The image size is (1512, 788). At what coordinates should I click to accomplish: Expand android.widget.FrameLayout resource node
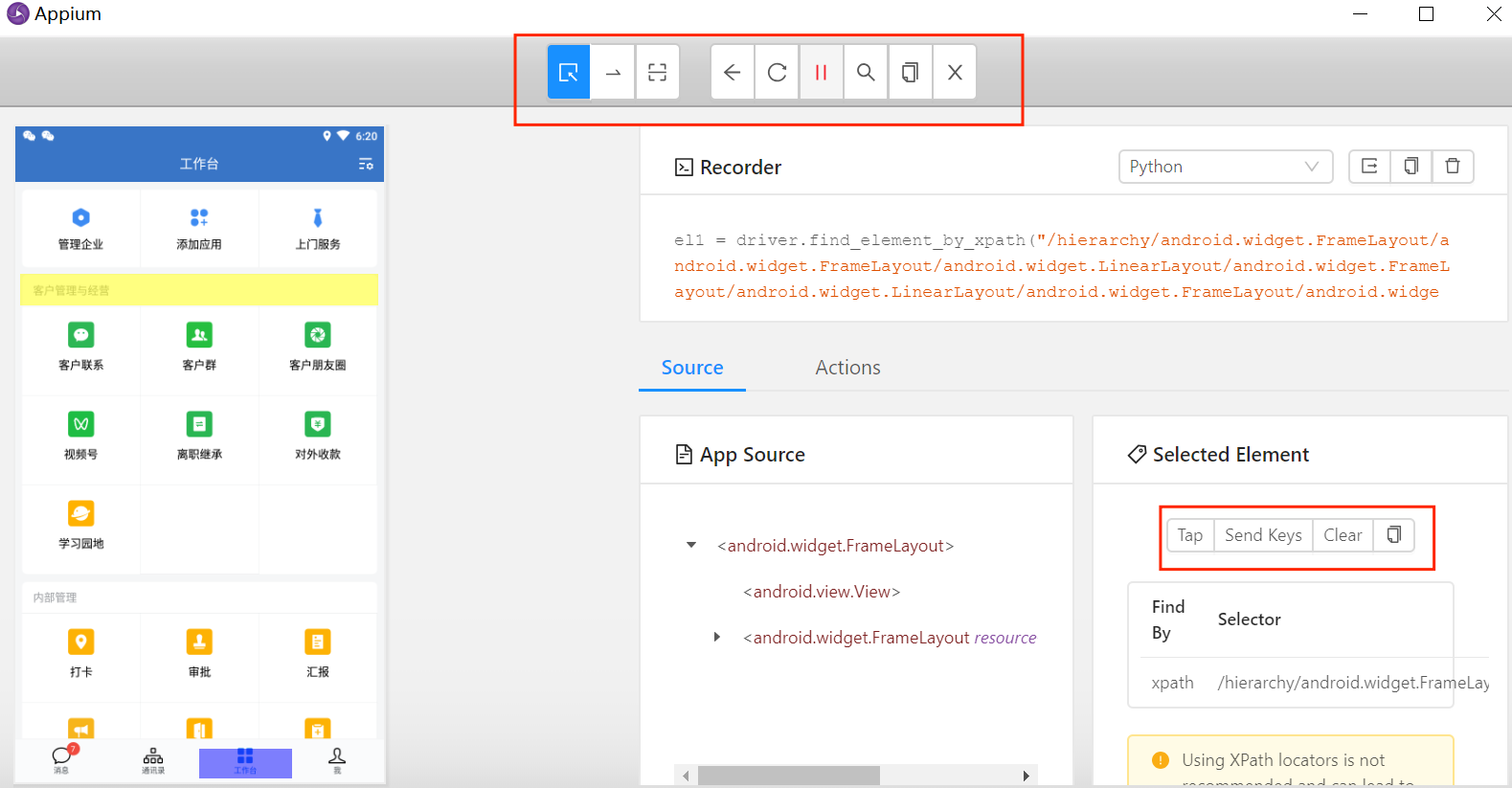point(716,638)
